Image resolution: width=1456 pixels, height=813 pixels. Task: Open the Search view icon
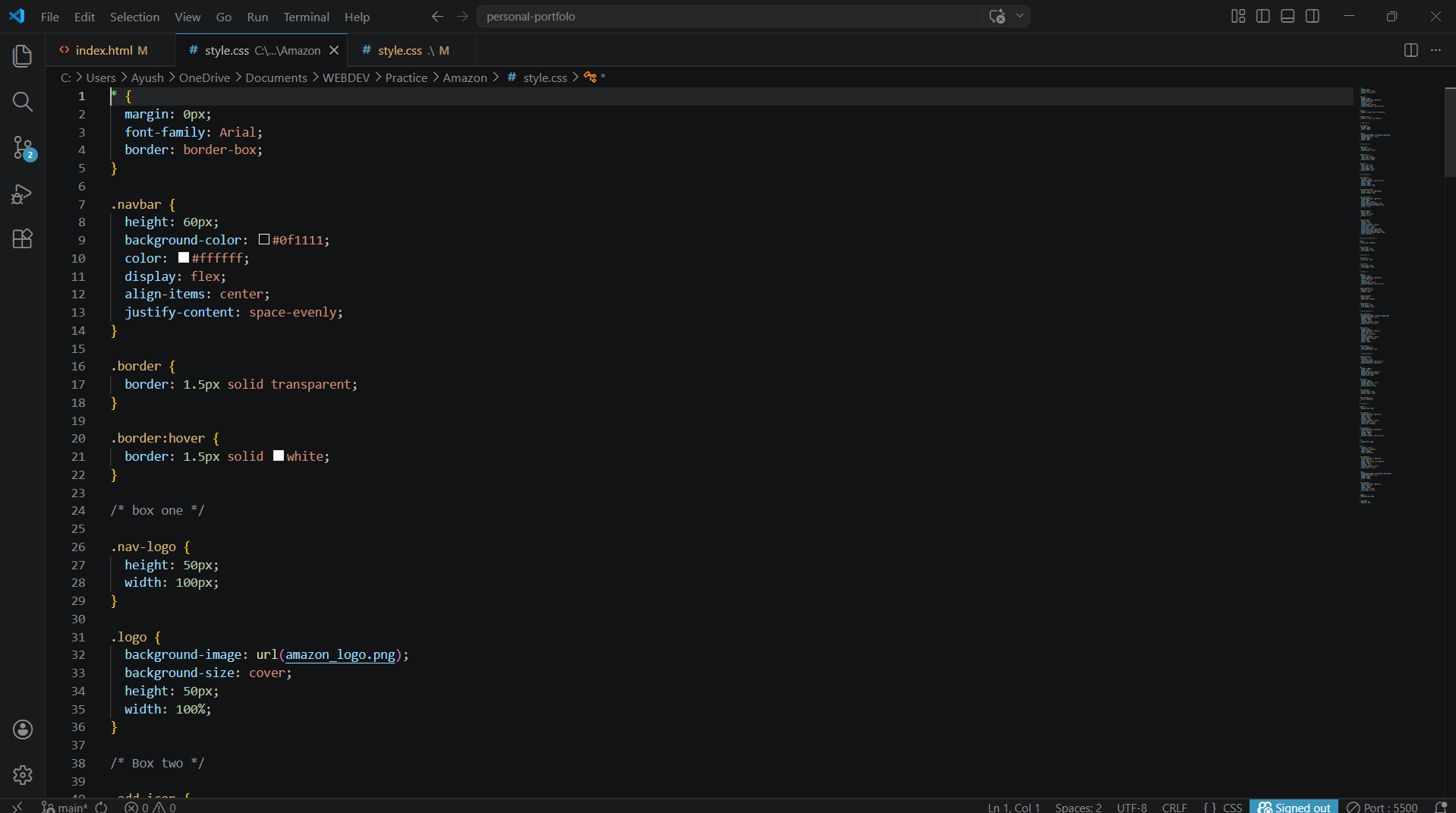(23, 102)
